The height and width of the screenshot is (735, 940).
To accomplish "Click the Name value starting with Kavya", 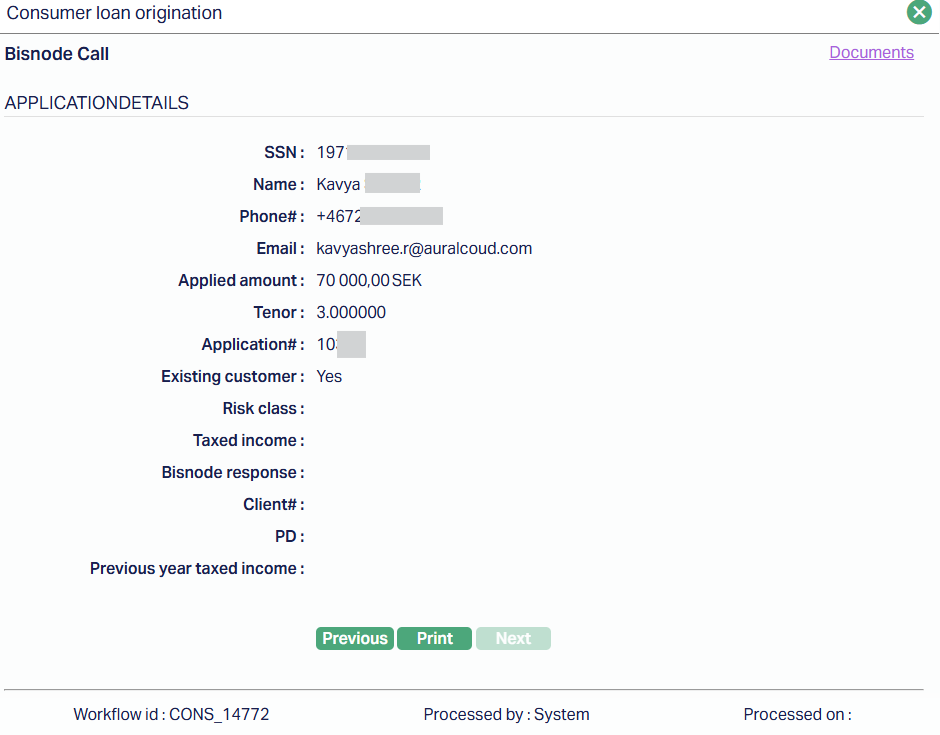I will coord(367,185).
